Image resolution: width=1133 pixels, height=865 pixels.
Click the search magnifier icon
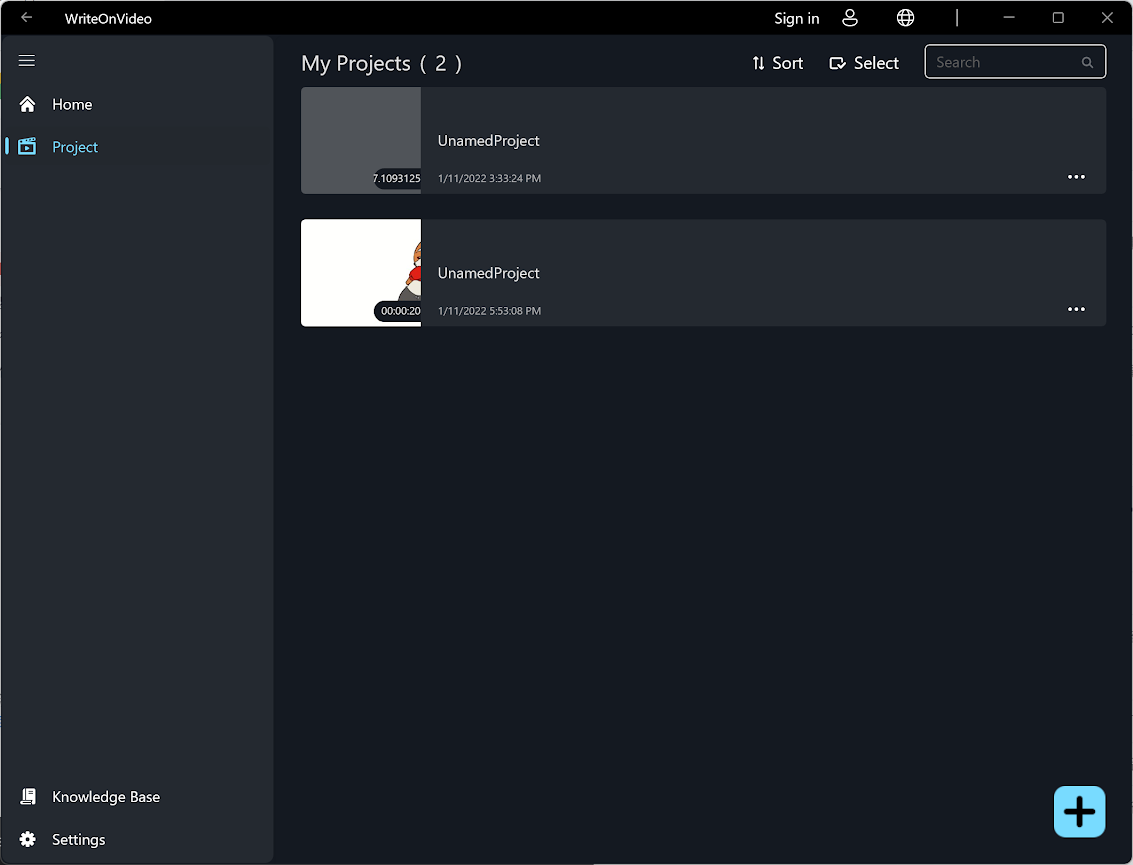tap(1087, 63)
